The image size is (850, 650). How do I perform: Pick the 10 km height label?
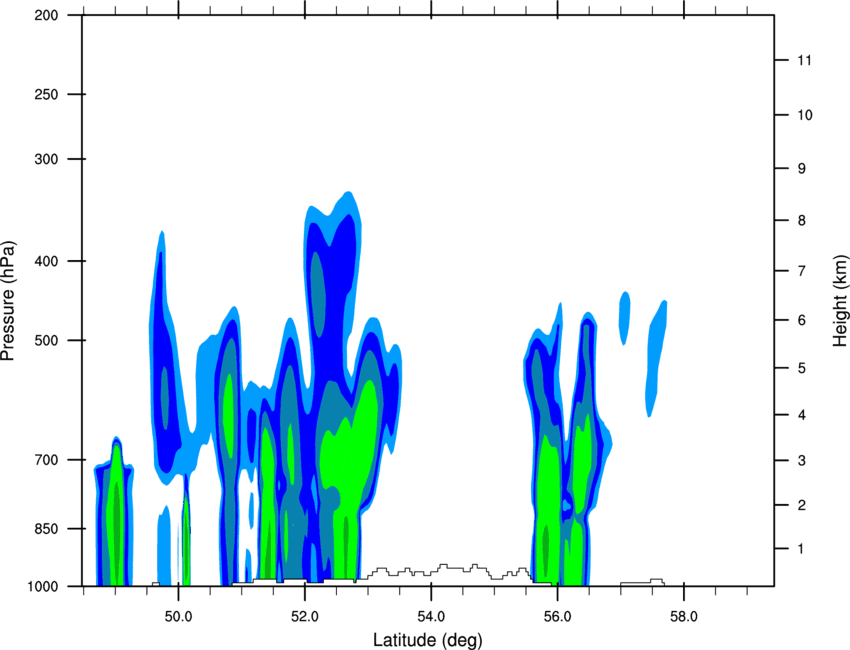[805, 115]
